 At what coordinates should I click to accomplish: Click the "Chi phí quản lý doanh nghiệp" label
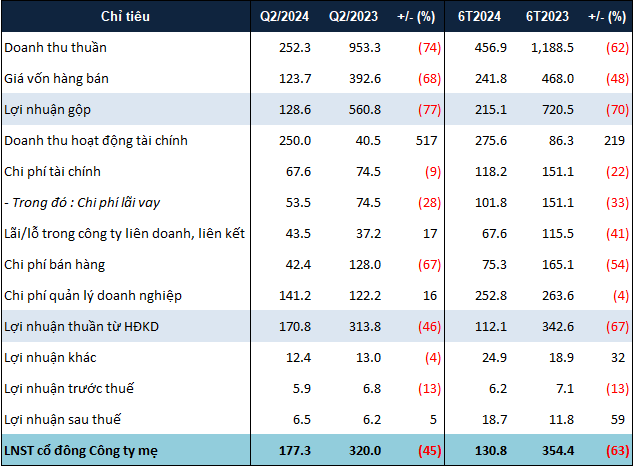[x=94, y=296]
